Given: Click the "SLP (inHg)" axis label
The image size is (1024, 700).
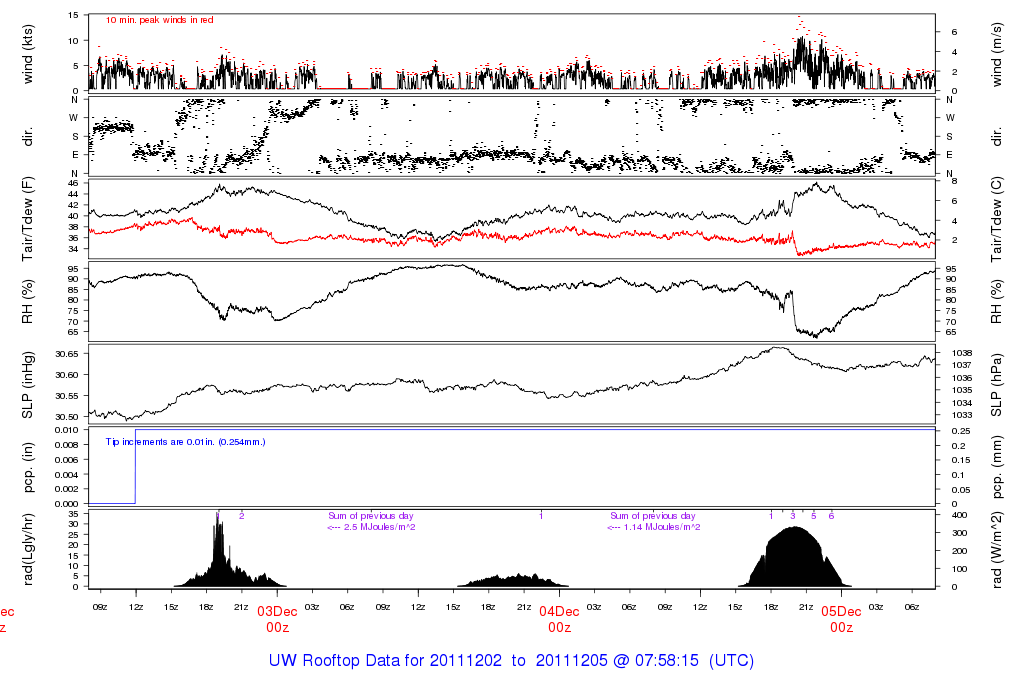Looking at the screenshot, I should pos(27,385).
